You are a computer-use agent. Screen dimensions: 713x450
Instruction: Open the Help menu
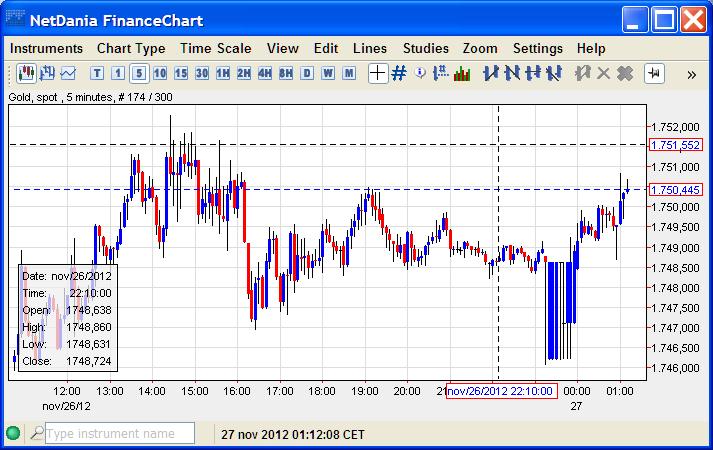591,49
